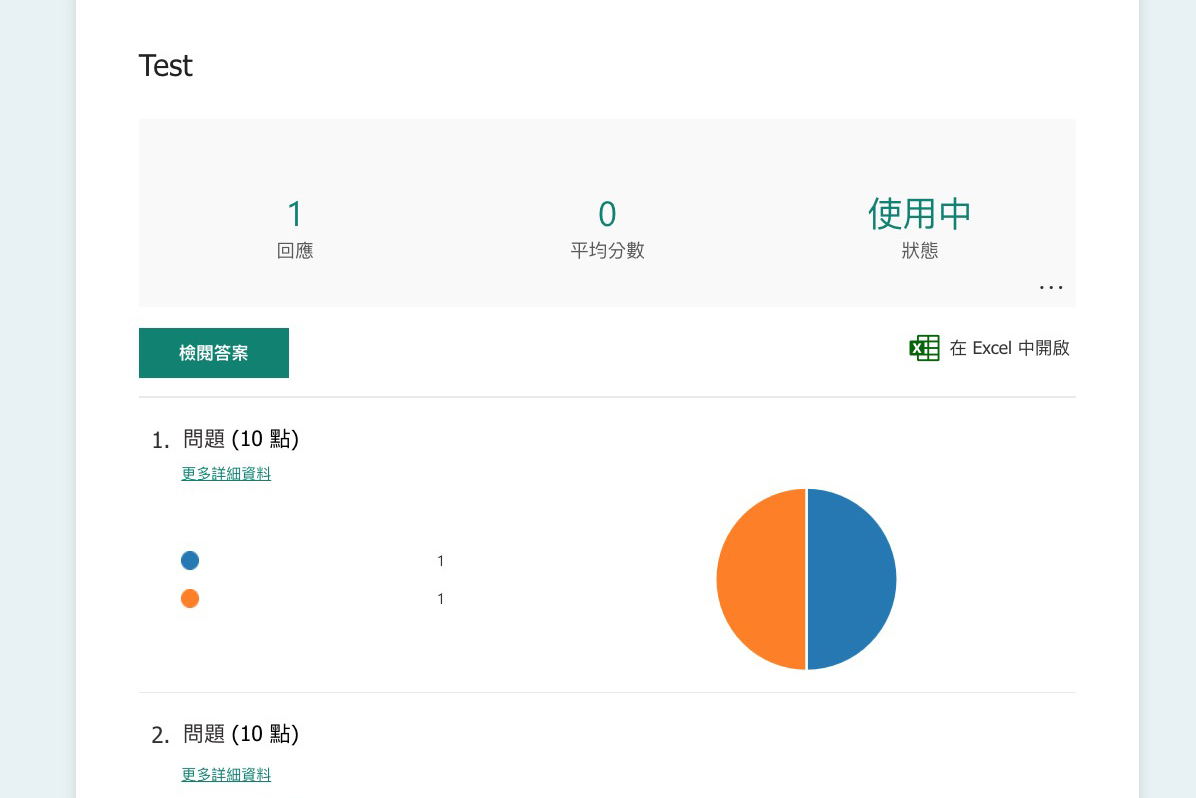Open the more options ellipsis menu
Viewport: 1196px width, 798px height.
tap(1051, 287)
